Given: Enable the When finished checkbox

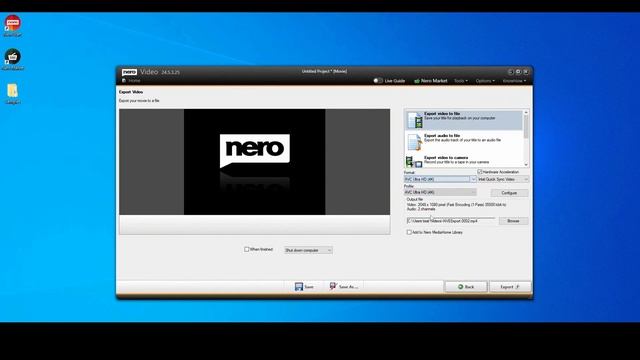Looking at the screenshot, I should (x=247, y=249).
